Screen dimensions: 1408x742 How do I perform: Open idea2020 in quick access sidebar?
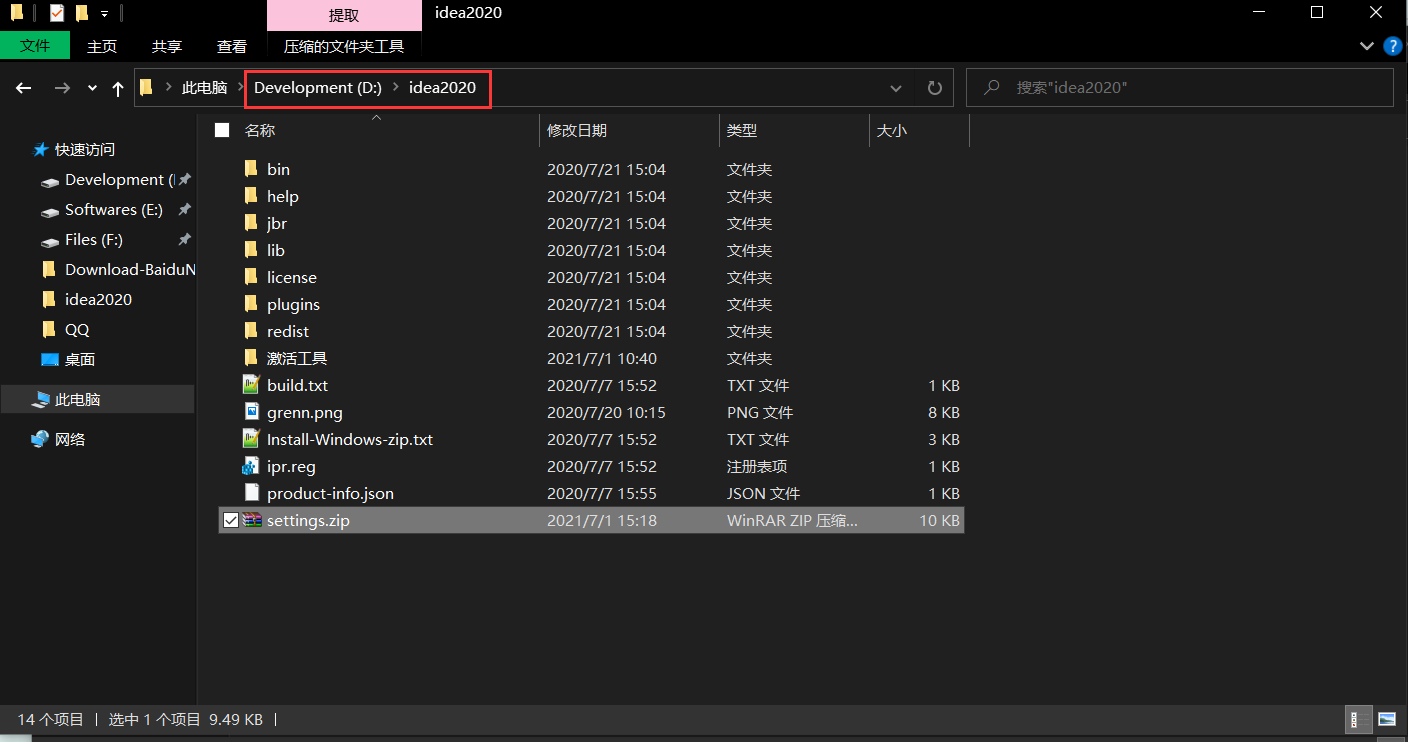point(87,300)
